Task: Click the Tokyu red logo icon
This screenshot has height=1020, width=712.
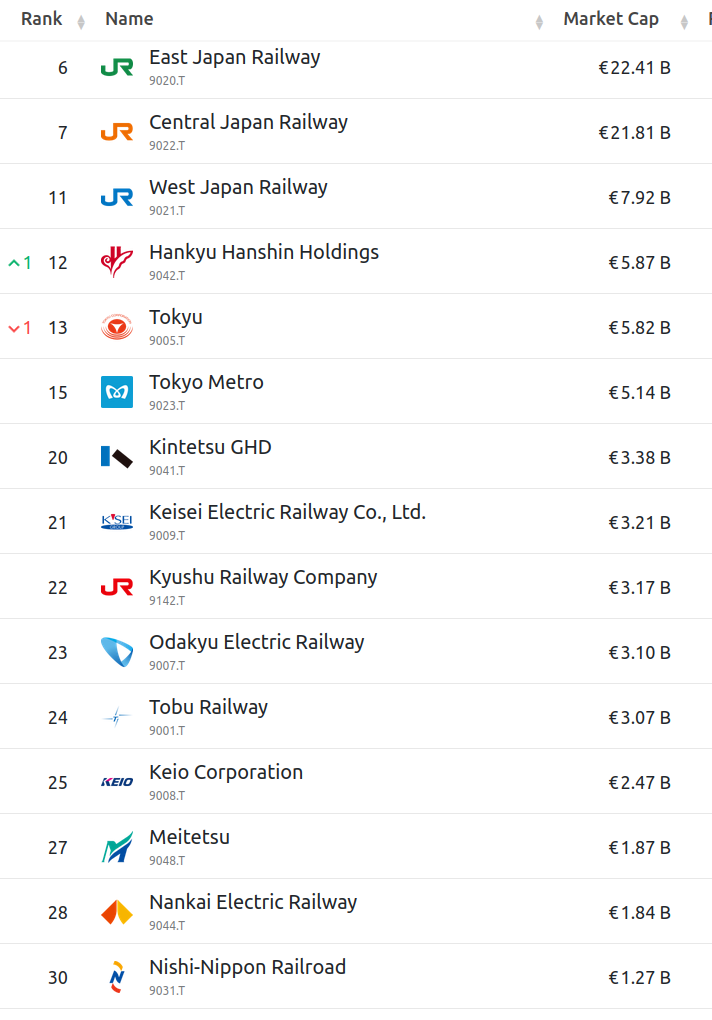Action: pyautogui.click(x=117, y=327)
